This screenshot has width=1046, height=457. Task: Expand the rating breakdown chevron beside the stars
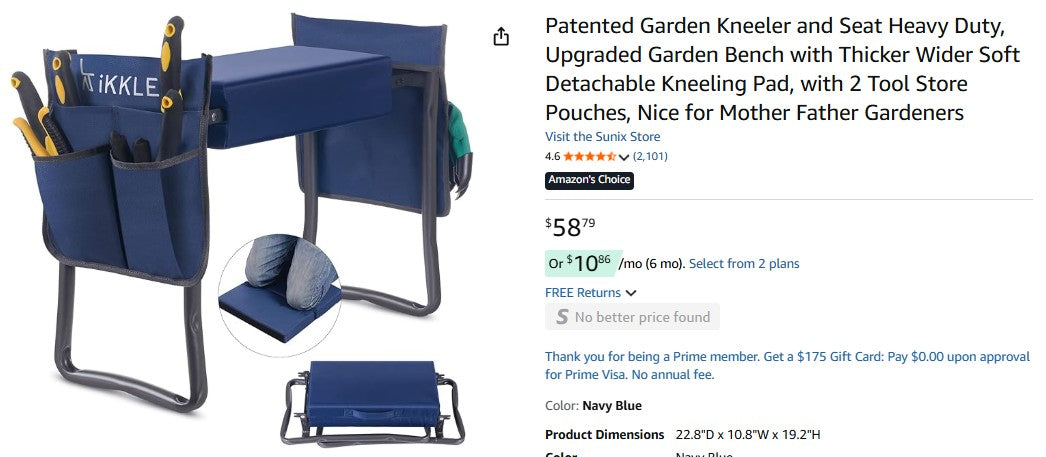pos(624,157)
